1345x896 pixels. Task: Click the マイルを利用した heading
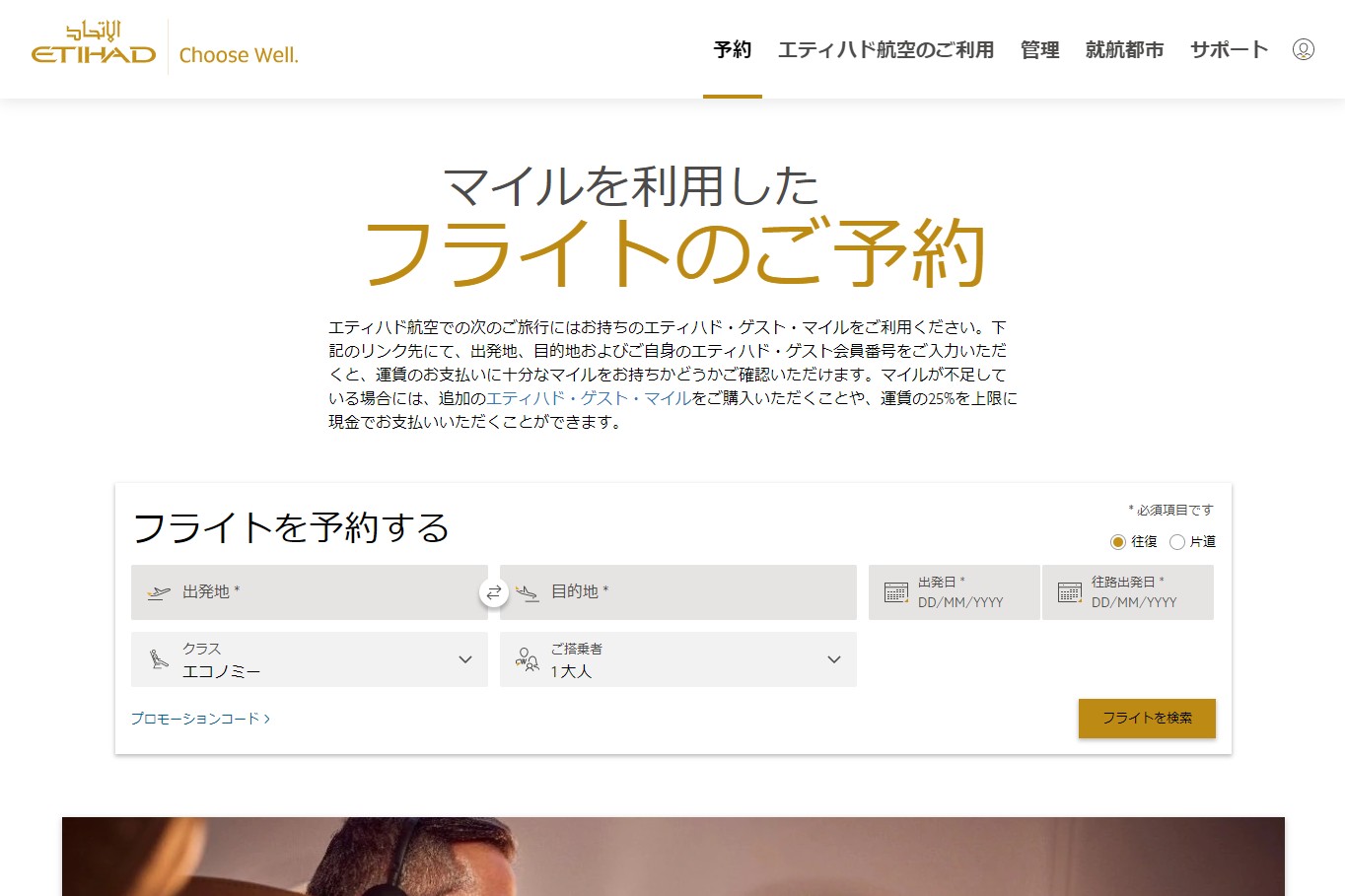click(631, 185)
